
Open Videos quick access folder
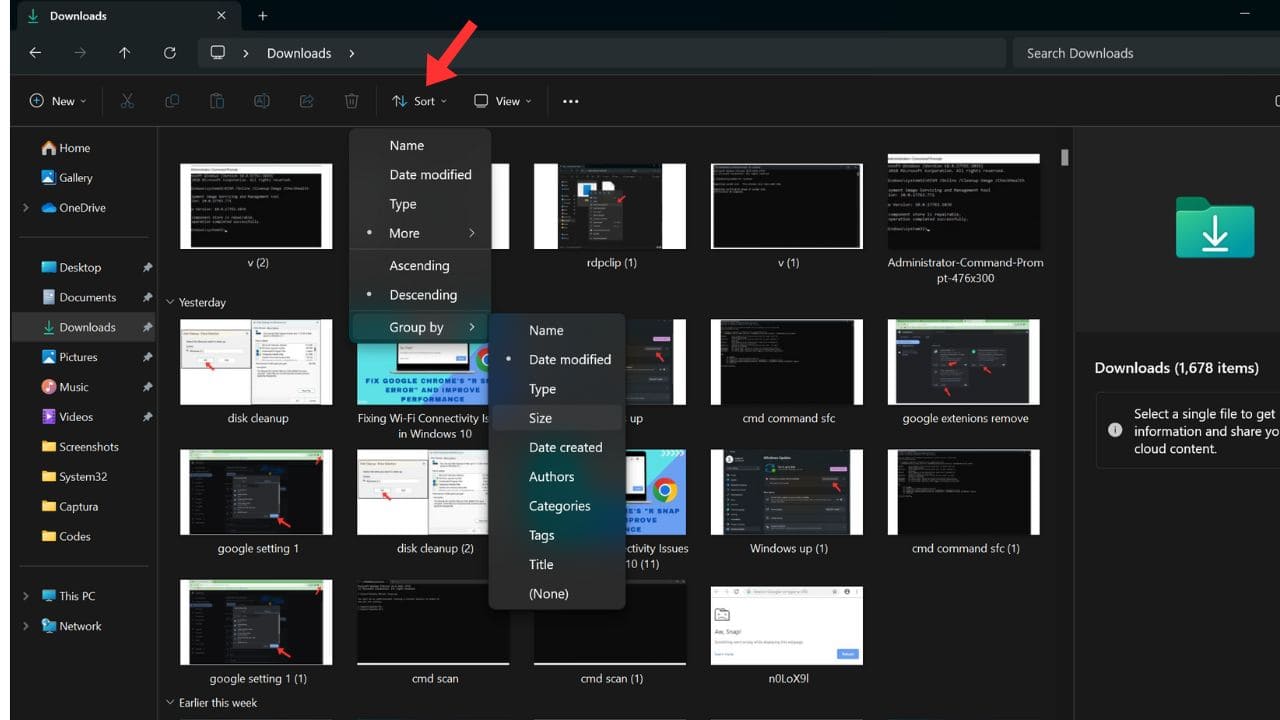click(67, 417)
